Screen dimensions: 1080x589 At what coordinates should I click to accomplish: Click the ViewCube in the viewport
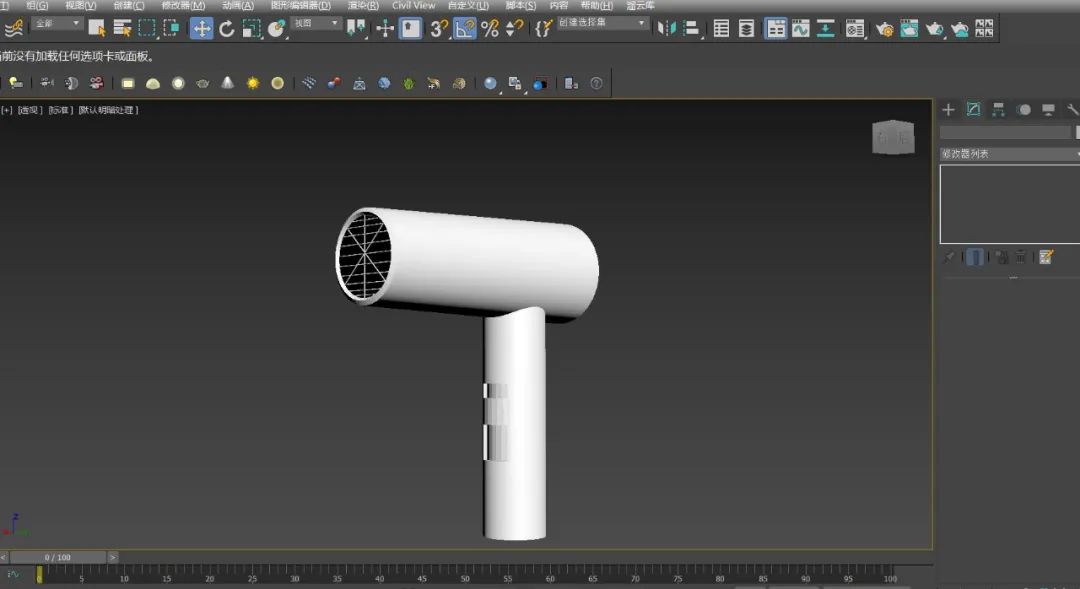tap(893, 137)
